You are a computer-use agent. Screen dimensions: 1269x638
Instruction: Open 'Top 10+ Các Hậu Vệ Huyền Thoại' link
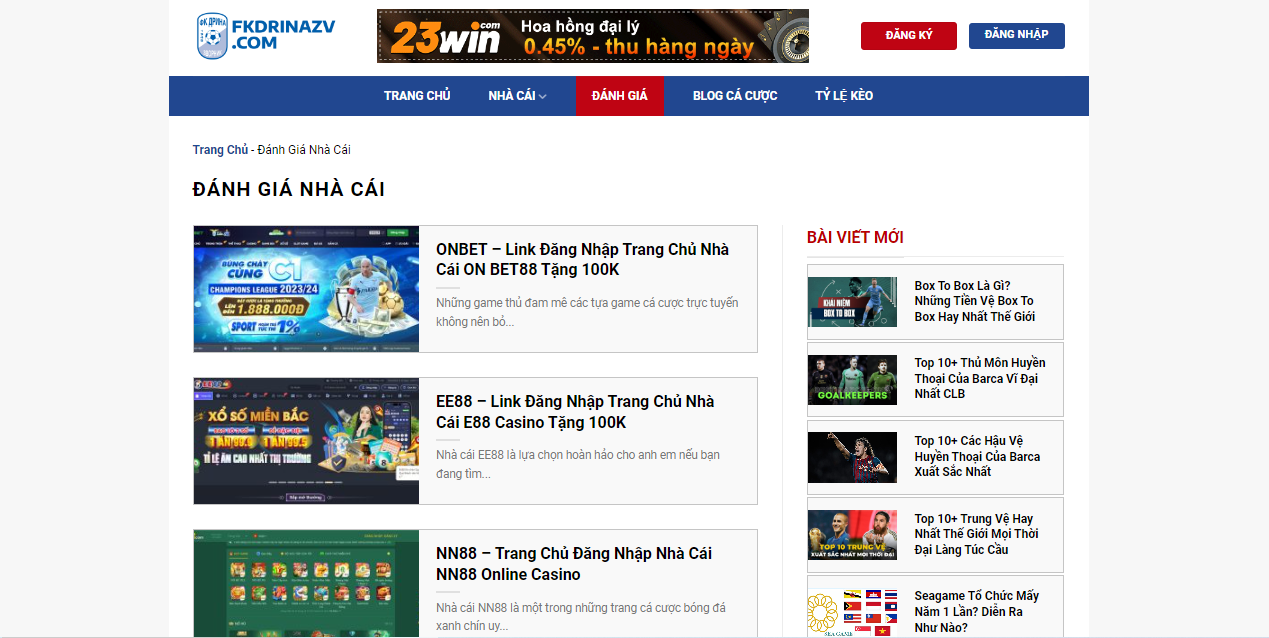tap(977, 456)
